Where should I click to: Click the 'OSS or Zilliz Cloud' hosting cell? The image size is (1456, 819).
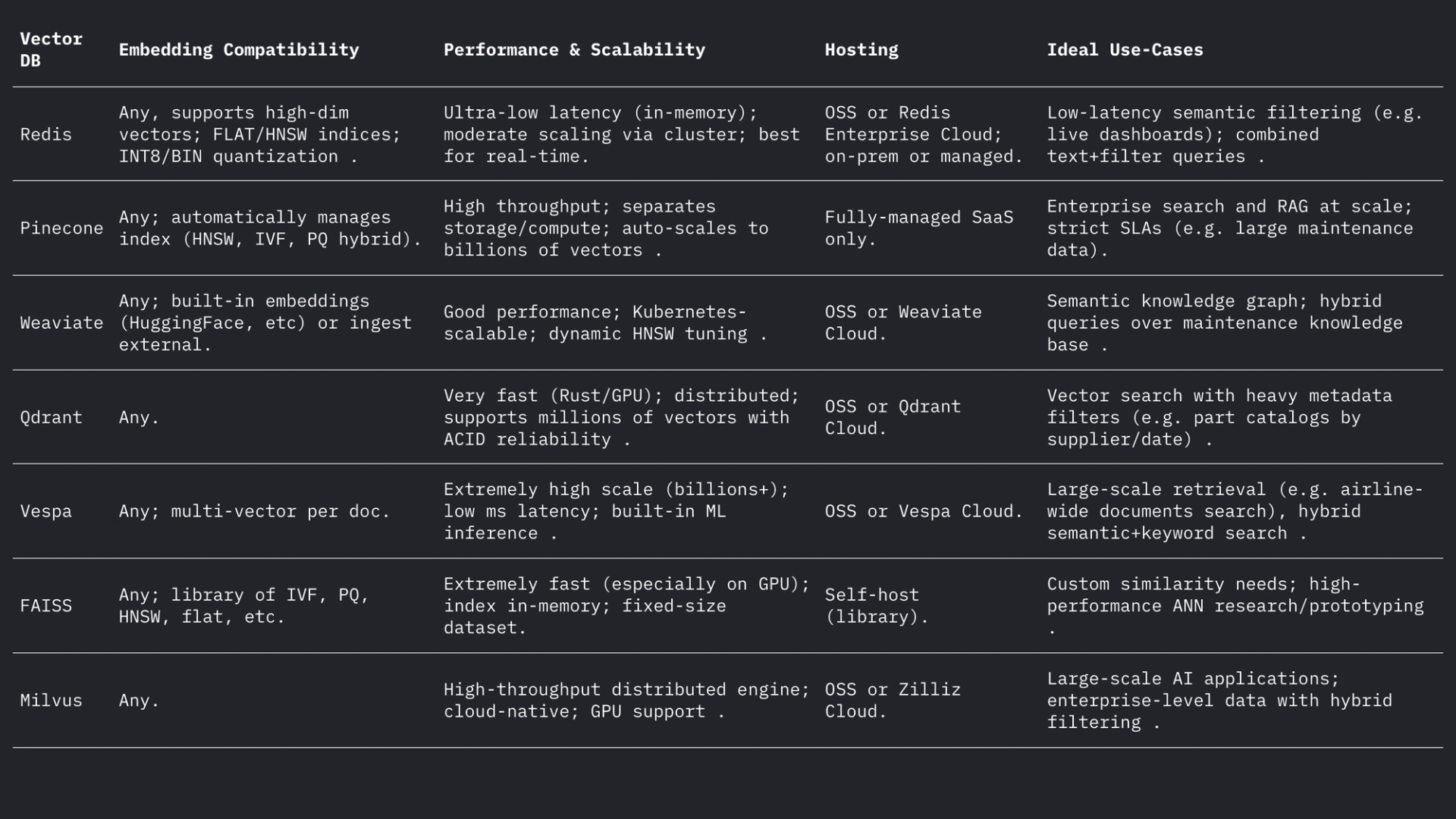click(893, 700)
